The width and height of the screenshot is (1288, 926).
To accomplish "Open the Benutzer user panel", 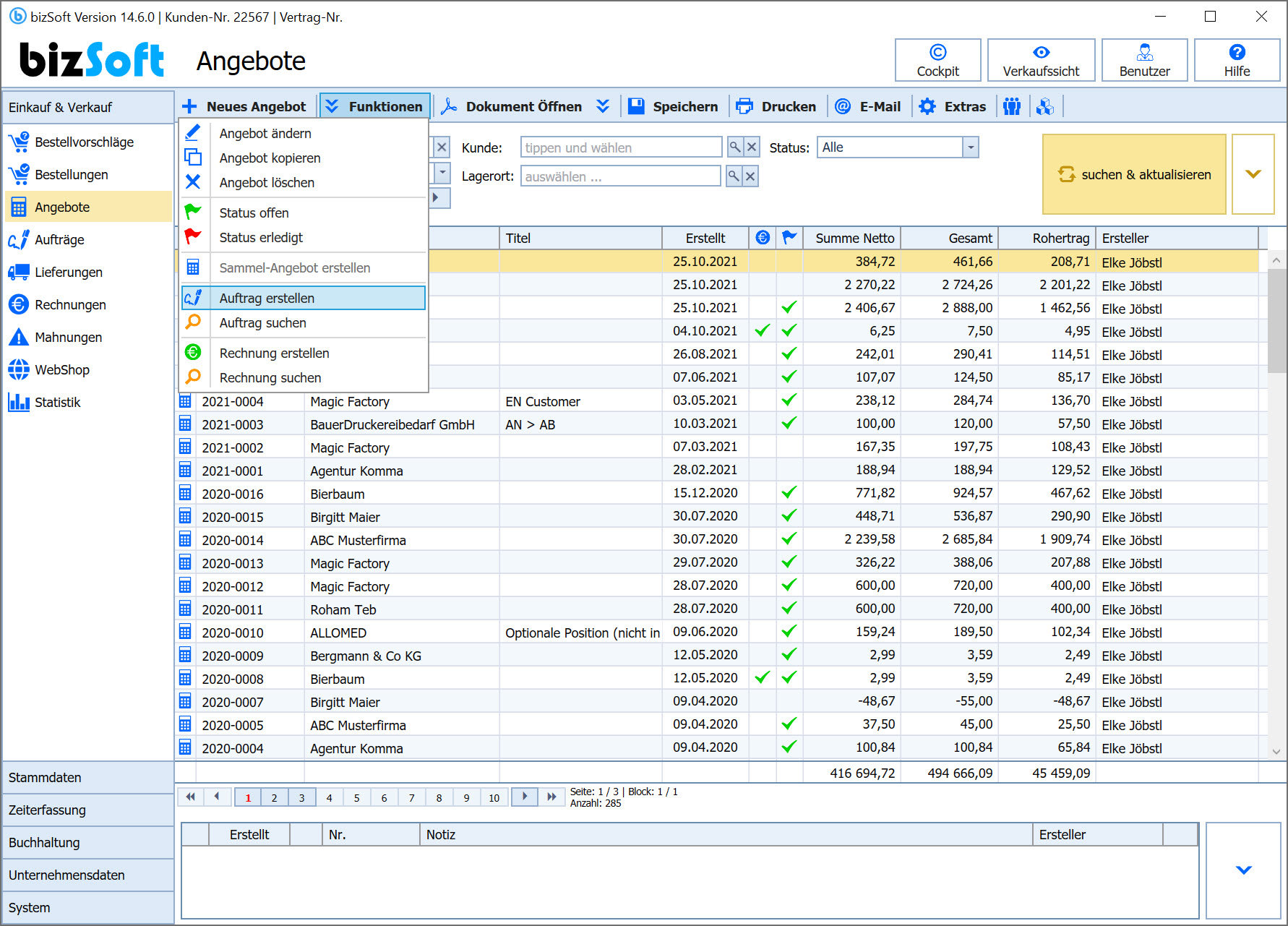I will pyautogui.click(x=1144, y=60).
